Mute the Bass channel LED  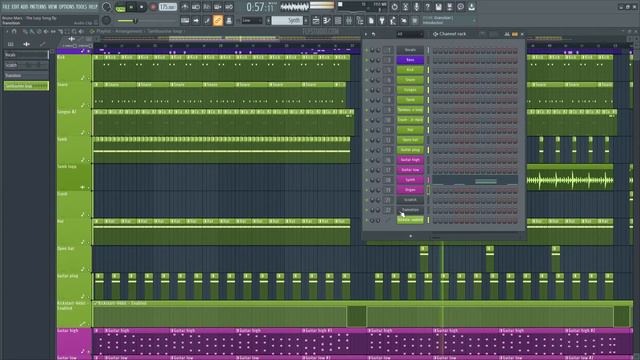pos(367,60)
